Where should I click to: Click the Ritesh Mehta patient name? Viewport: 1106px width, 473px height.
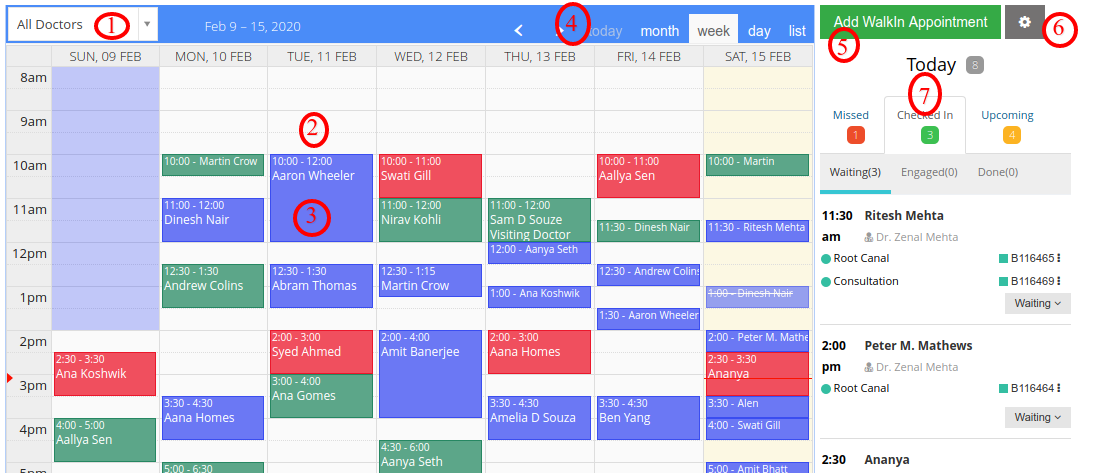point(904,216)
